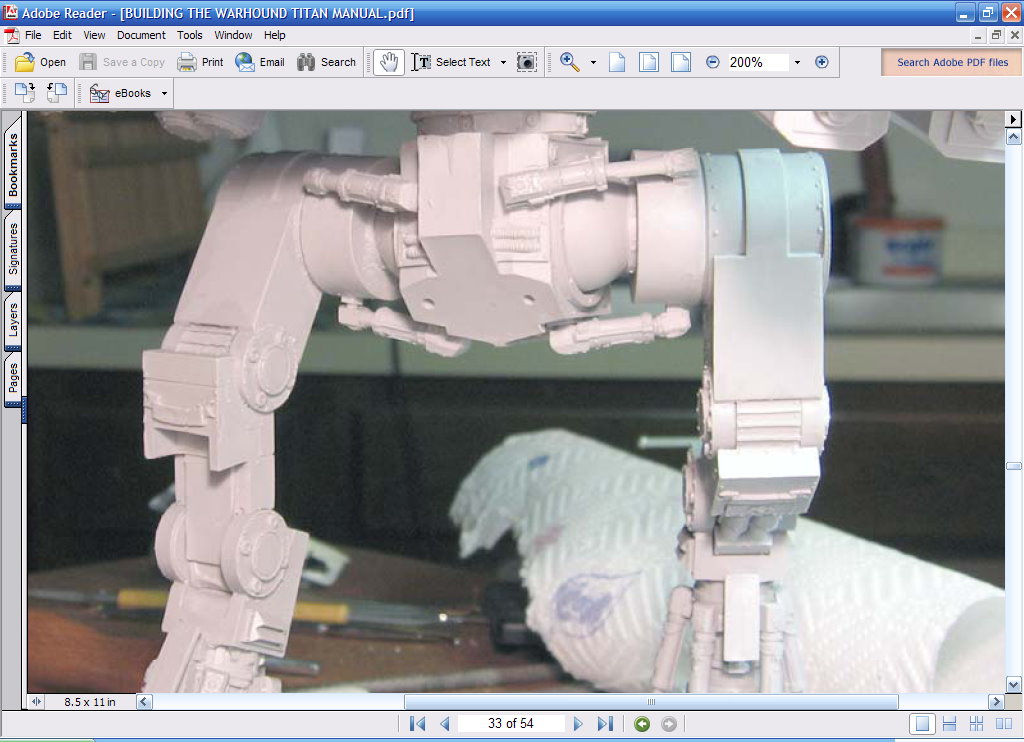Select the Hand tool
Image resolution: width=1024 pixels, height=742 pixels.
pyautogui.click(x=389, y=62)
